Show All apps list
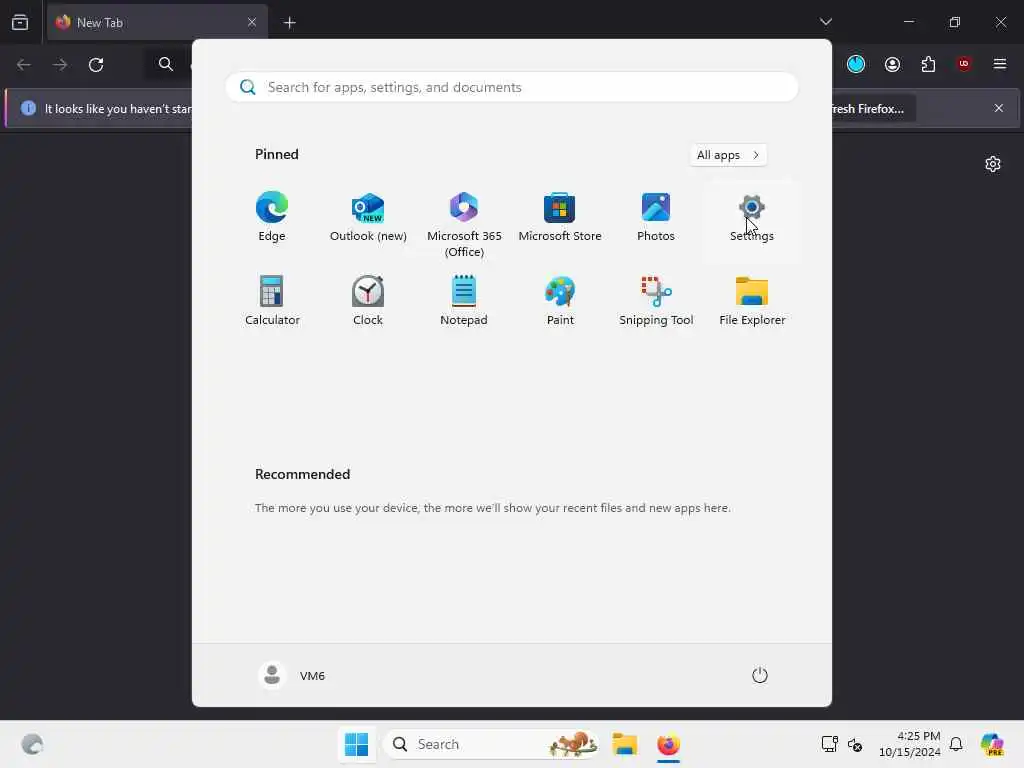1024x768 pixels. pos(728,155)
